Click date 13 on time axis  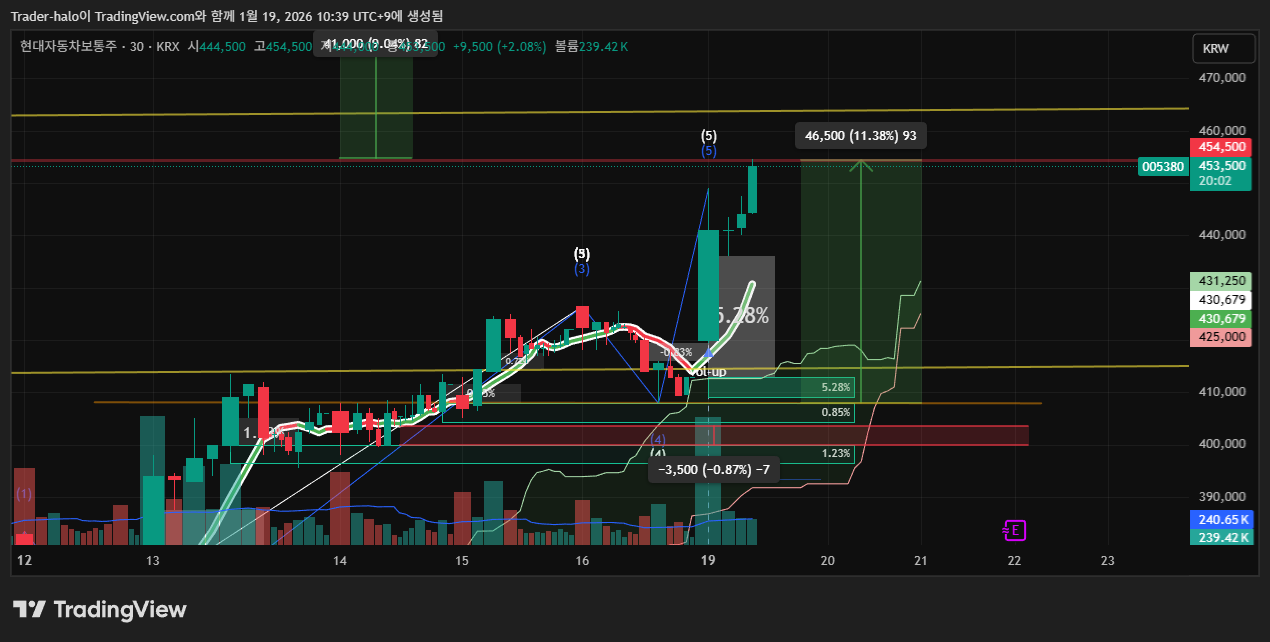[x=153, y=561]
